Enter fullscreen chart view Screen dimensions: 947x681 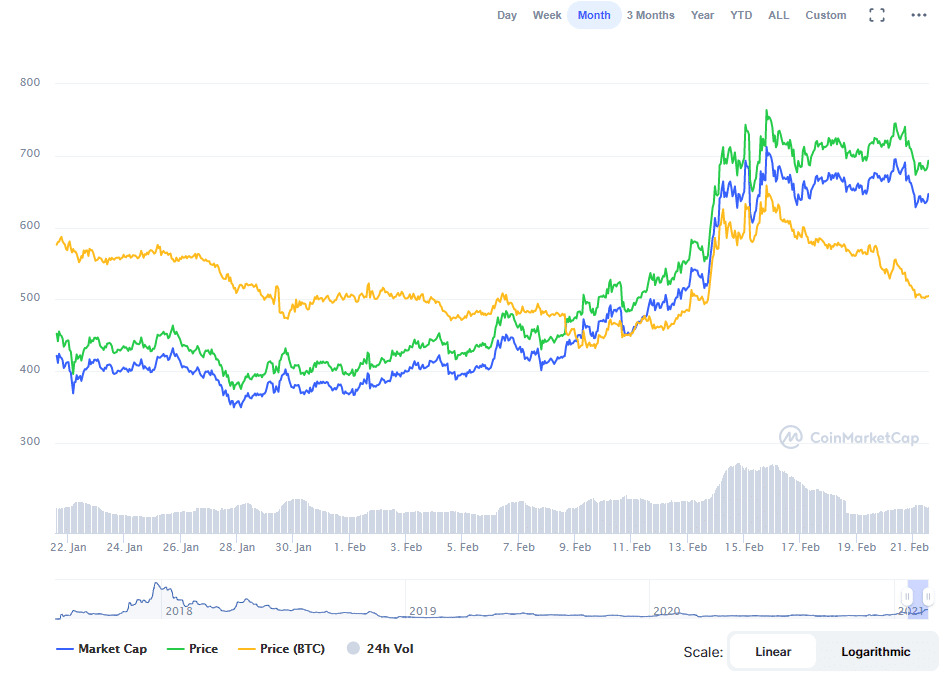[x=877, y=15]
